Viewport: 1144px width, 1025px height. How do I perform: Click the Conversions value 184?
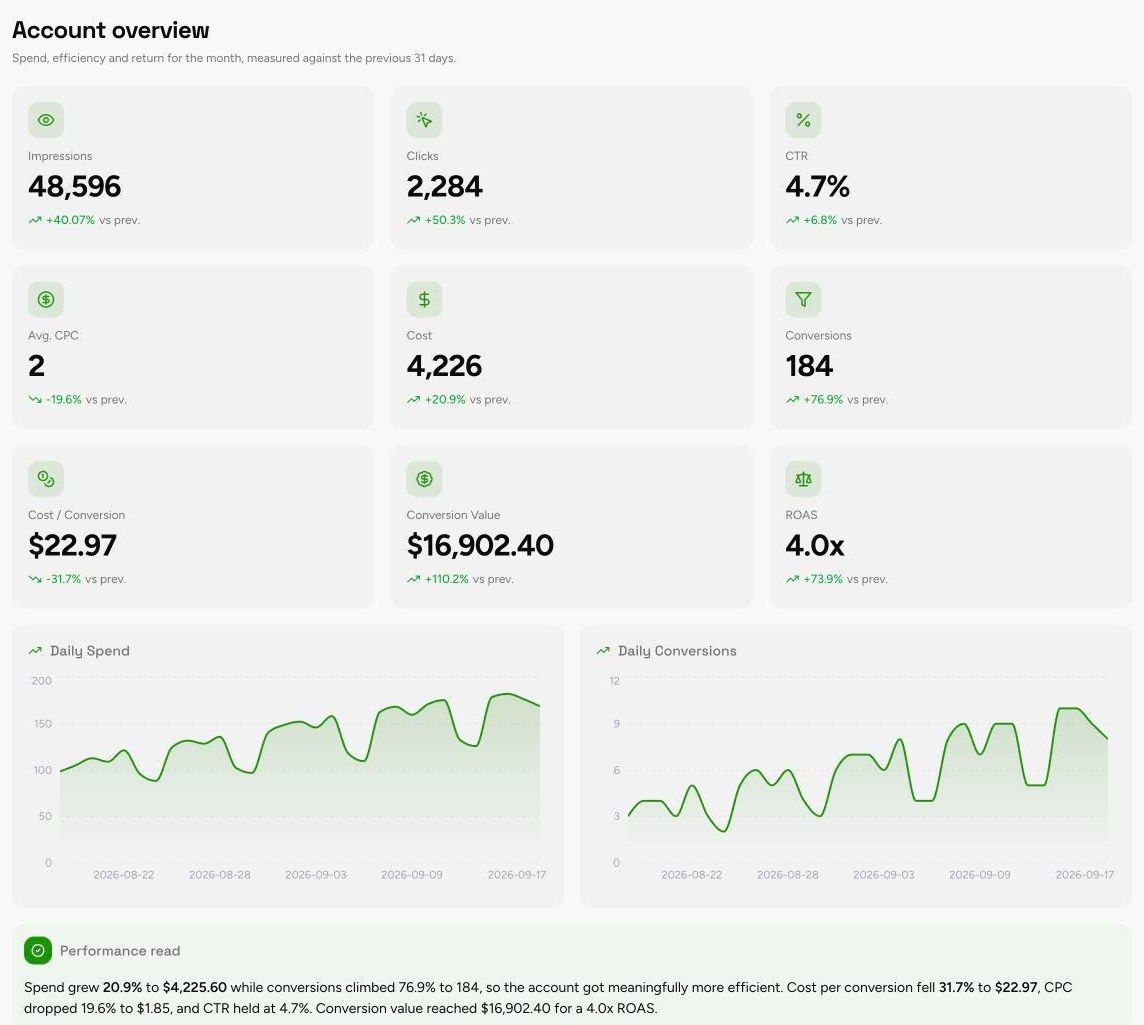point(808,365)
